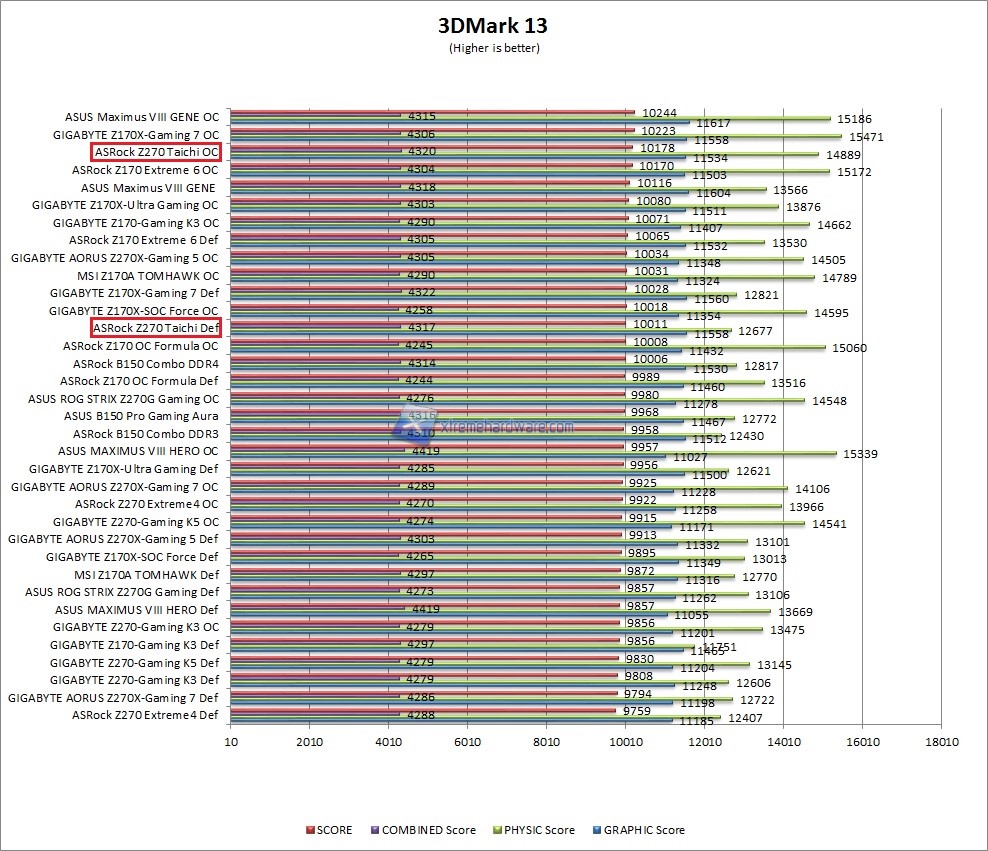Click the red SCORE legend swatch

pos(310,830)
